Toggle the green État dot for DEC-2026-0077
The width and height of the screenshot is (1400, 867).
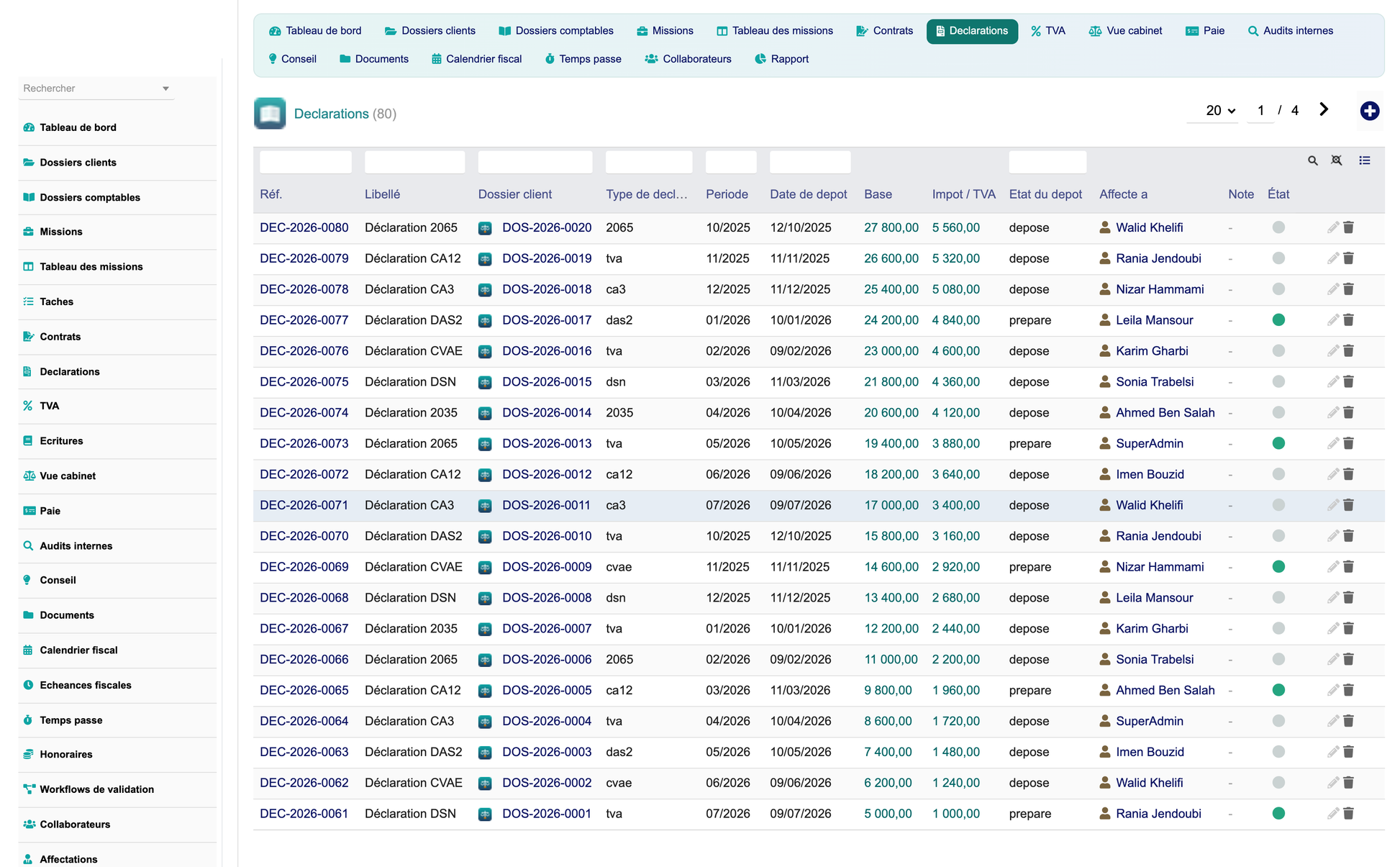(1278, 320)
